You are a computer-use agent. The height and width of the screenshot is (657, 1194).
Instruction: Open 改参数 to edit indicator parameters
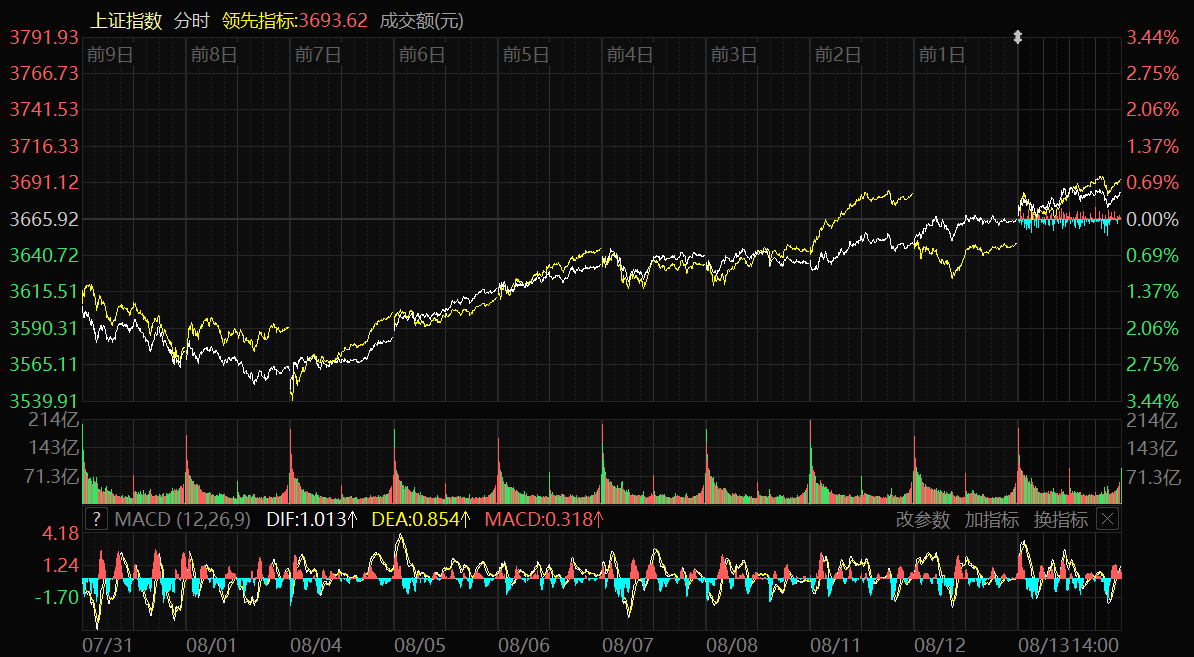(922, 519)
